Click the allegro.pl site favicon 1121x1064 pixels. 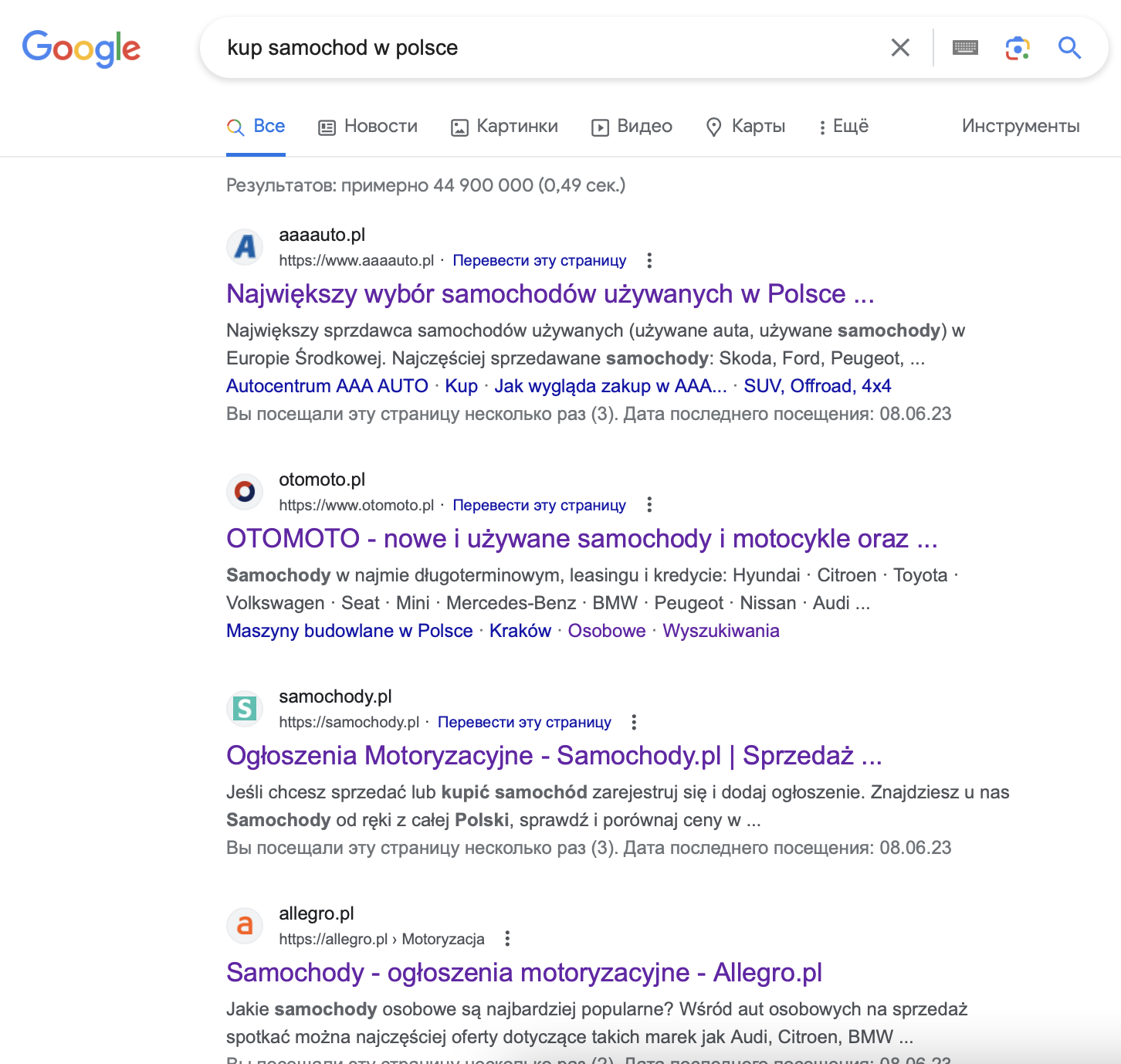pyautogui.click(x=245, y=926)
